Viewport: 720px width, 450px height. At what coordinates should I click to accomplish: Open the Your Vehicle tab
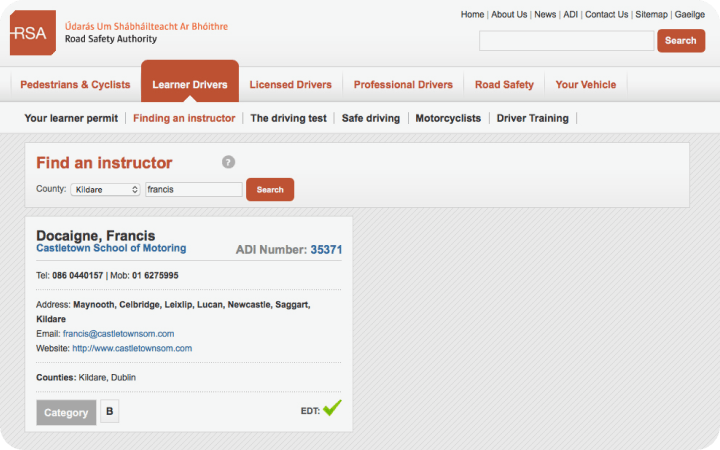[586, 84]
